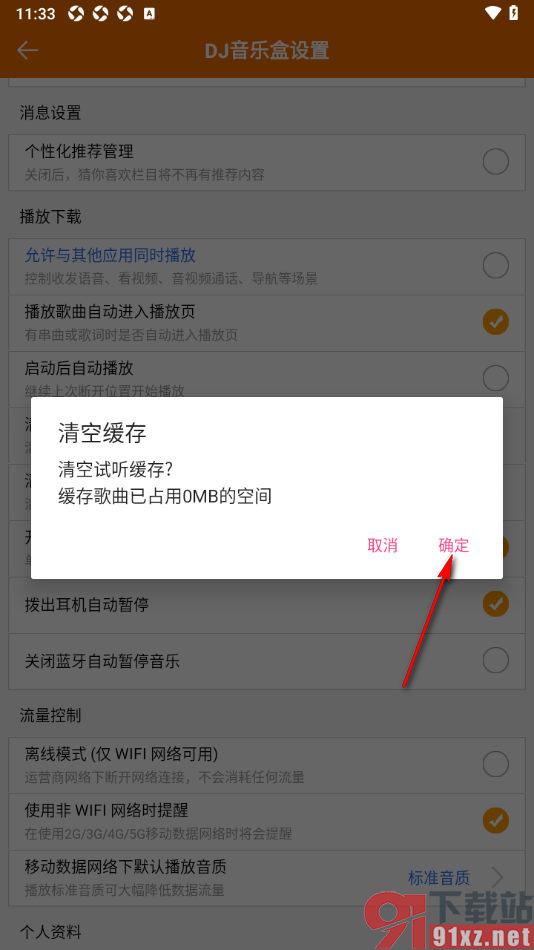Tap the DJ音乐盒设置 title

pos(267,51)
